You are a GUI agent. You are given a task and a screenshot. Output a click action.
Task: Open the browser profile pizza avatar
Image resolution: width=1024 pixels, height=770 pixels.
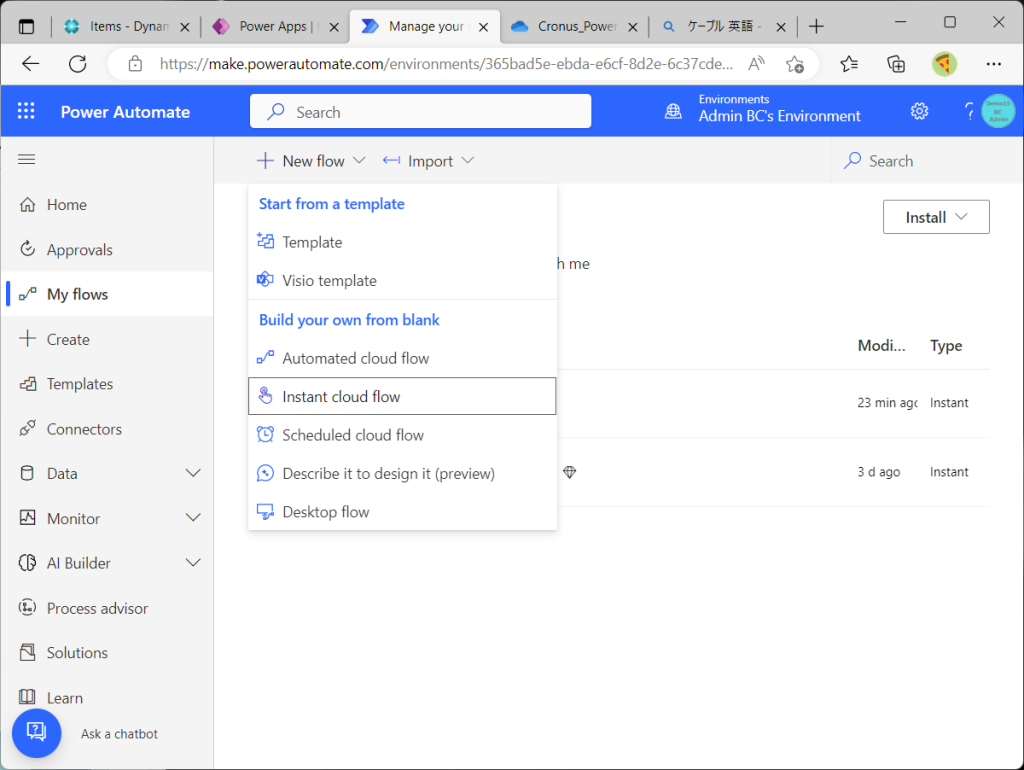click(944, 63)
